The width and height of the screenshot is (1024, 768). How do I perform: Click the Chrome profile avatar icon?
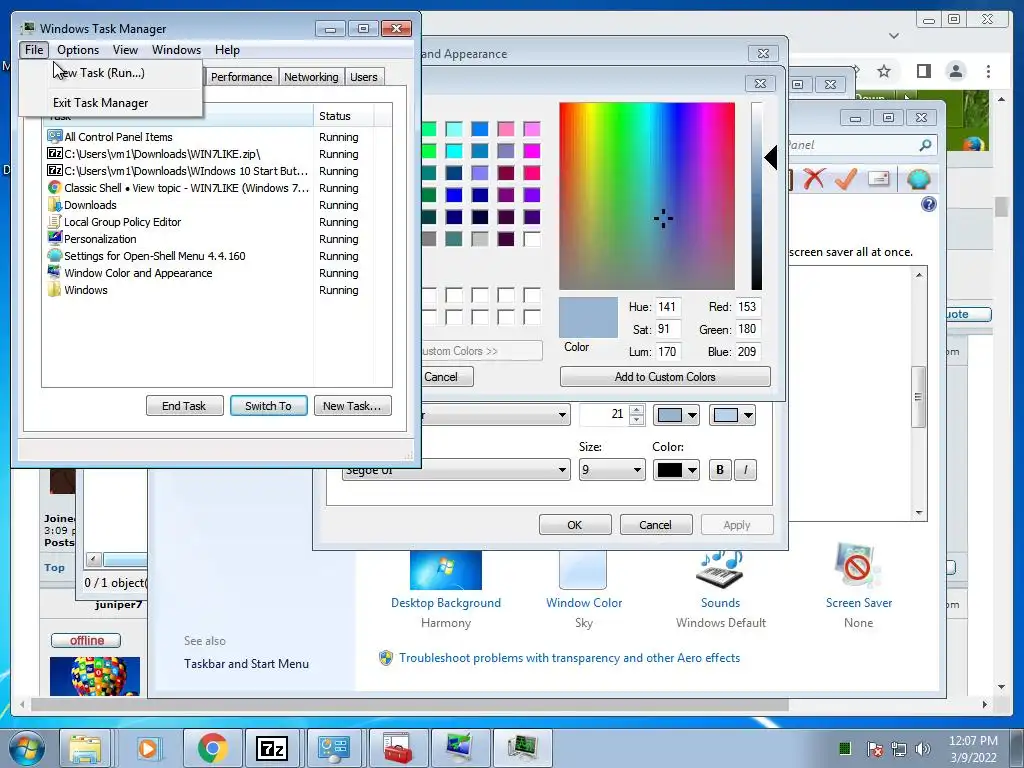tap(955, 71)
